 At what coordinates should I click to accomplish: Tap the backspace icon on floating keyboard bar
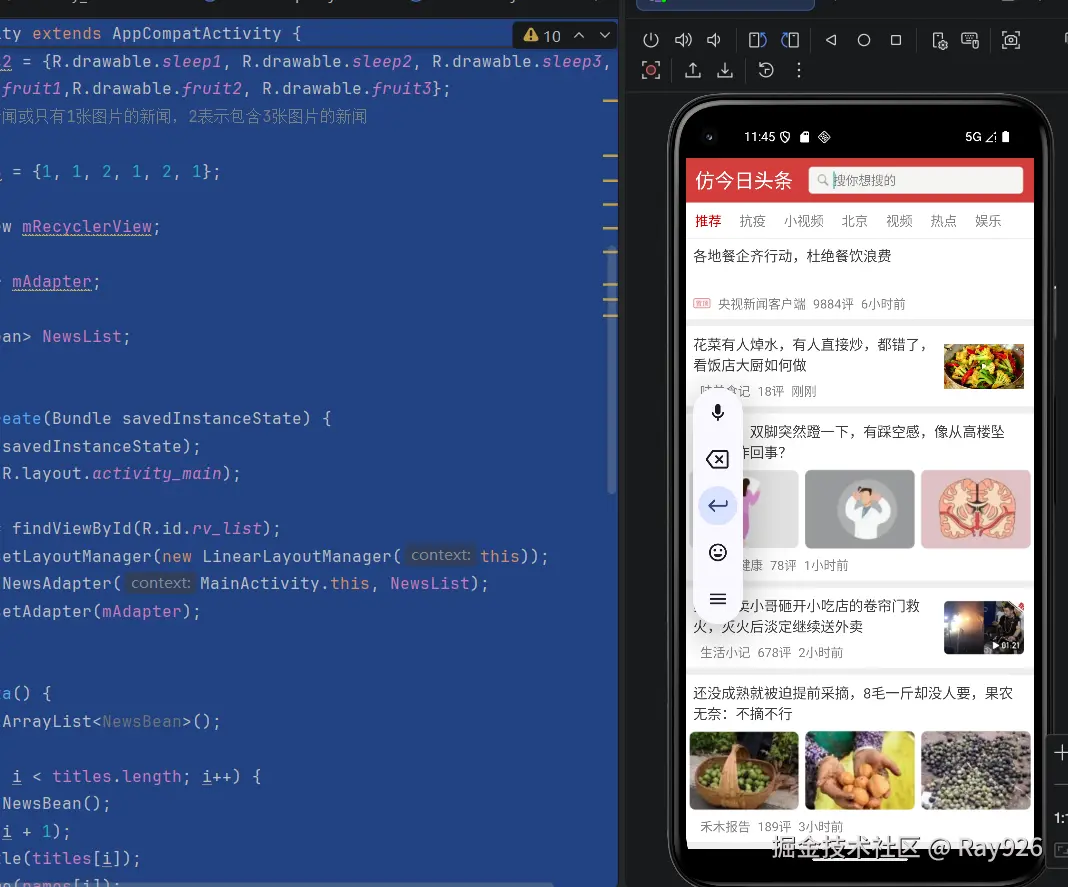point(717,459)
